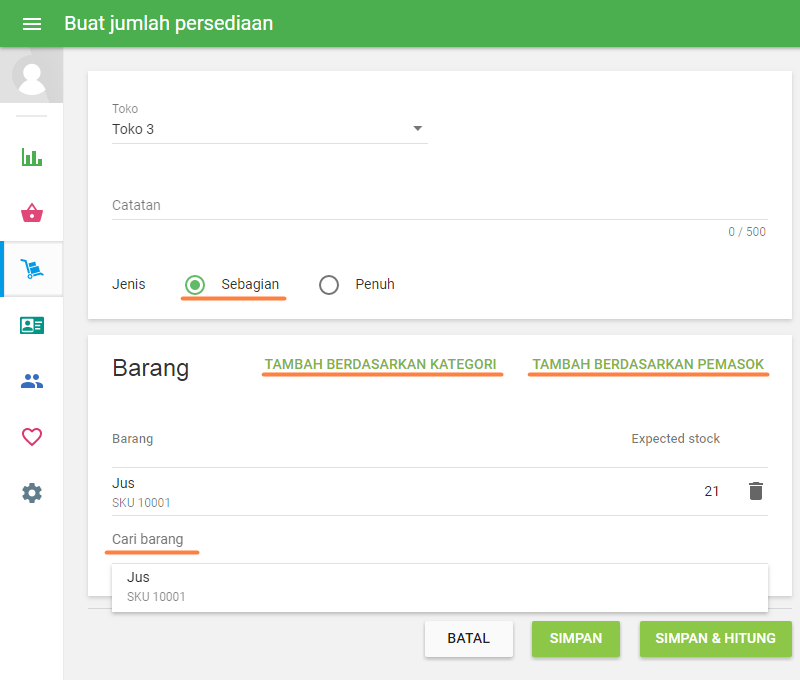This screenshot has height=680, width=800.
Task: Click TAMBAH BERDASARKAN KATEGORI link
Action: 382,365
